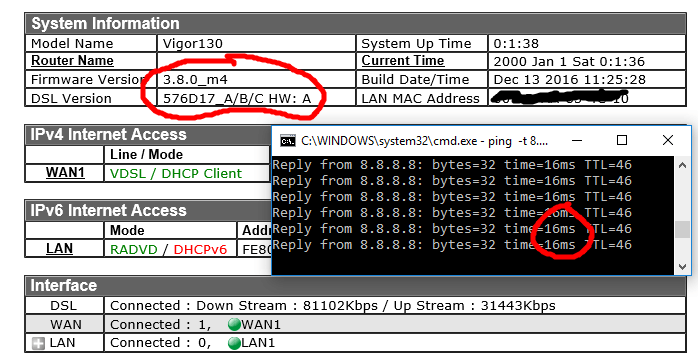Select the System Up Time value 0:1:38

pyautogui.click(x=516, y=44)
